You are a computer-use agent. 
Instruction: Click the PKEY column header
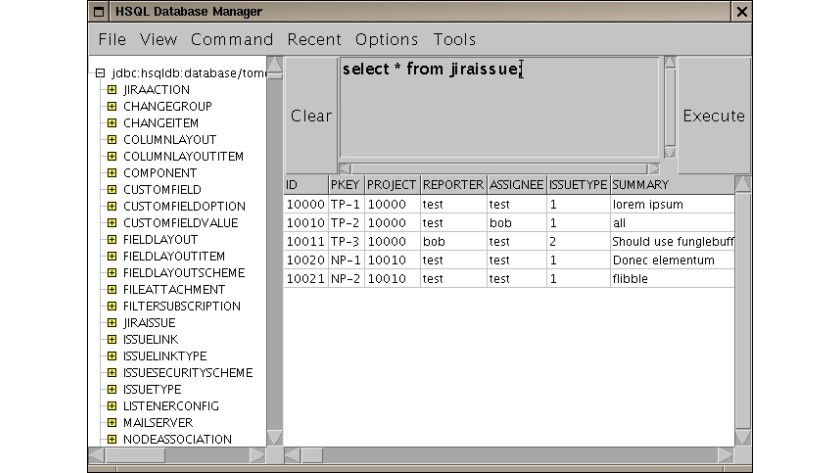click(x=346, y=185)
